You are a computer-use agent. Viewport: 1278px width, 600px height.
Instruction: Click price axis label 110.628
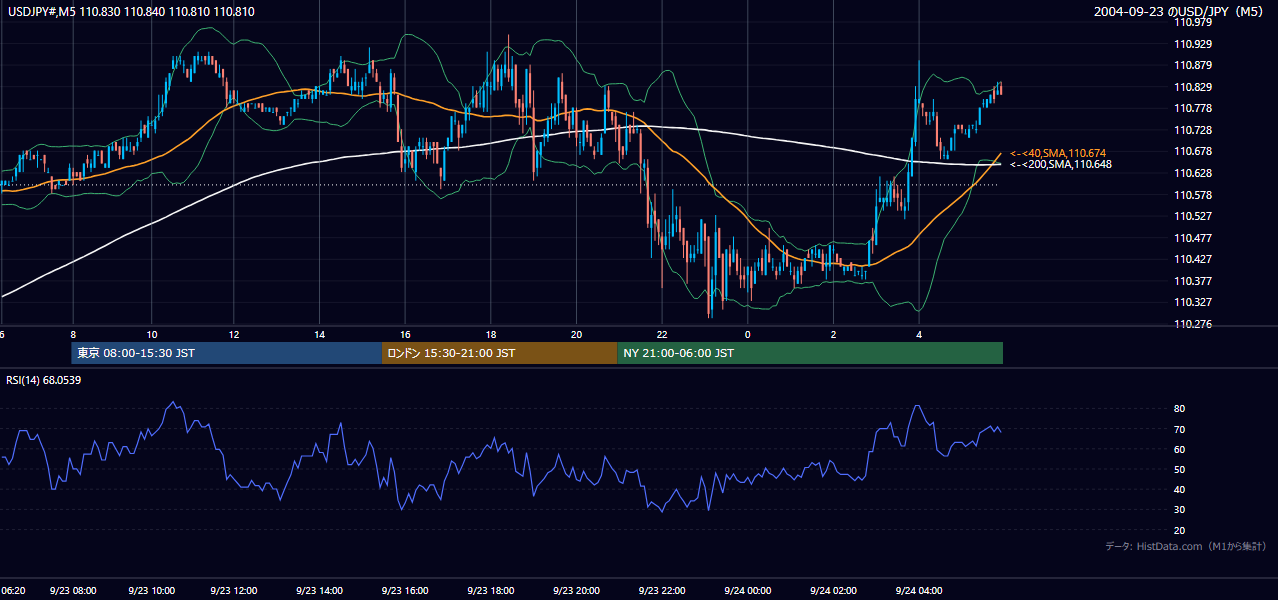click(x=1193, y=173)
